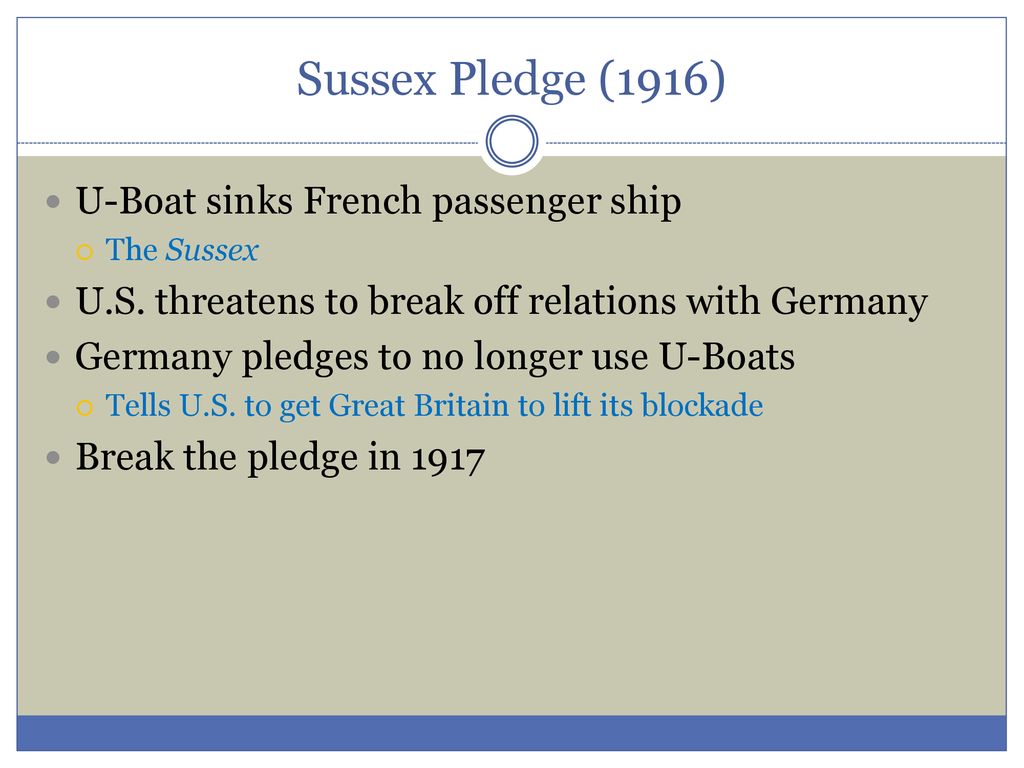Select the 'Break the pledge in 1917' line
This screenshot has height=768, width=1024.
pyautogui.click(x=280, y=457)
